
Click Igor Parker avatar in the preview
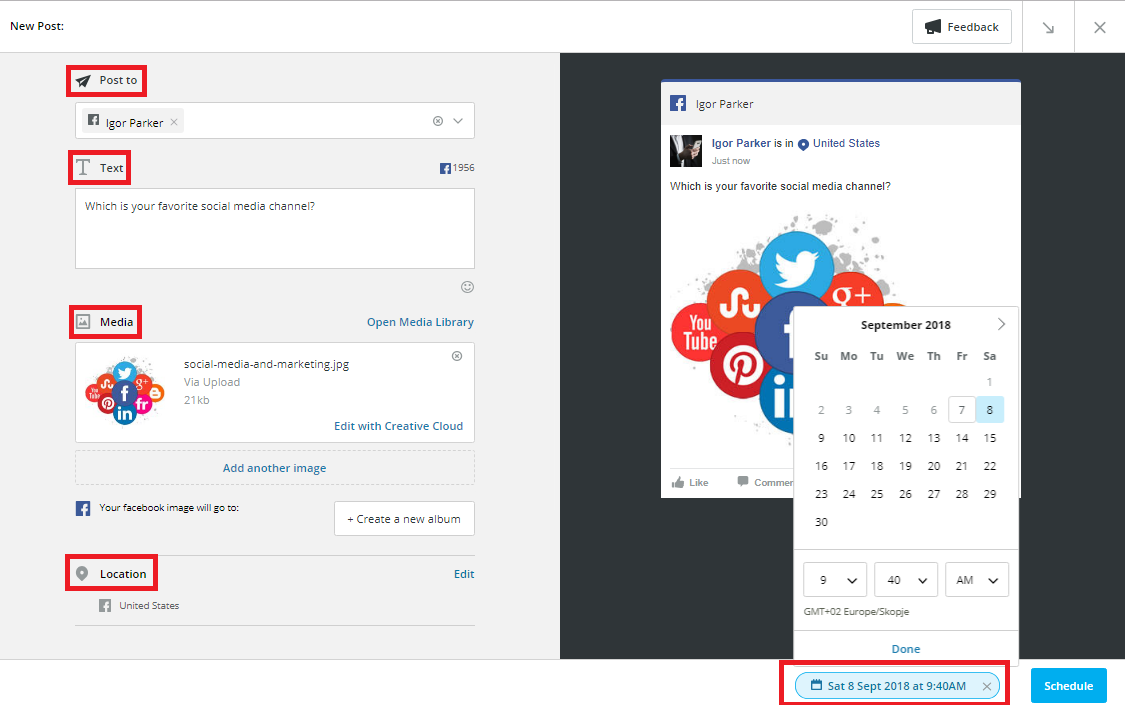pyautogui.click(x=686, y=151)
